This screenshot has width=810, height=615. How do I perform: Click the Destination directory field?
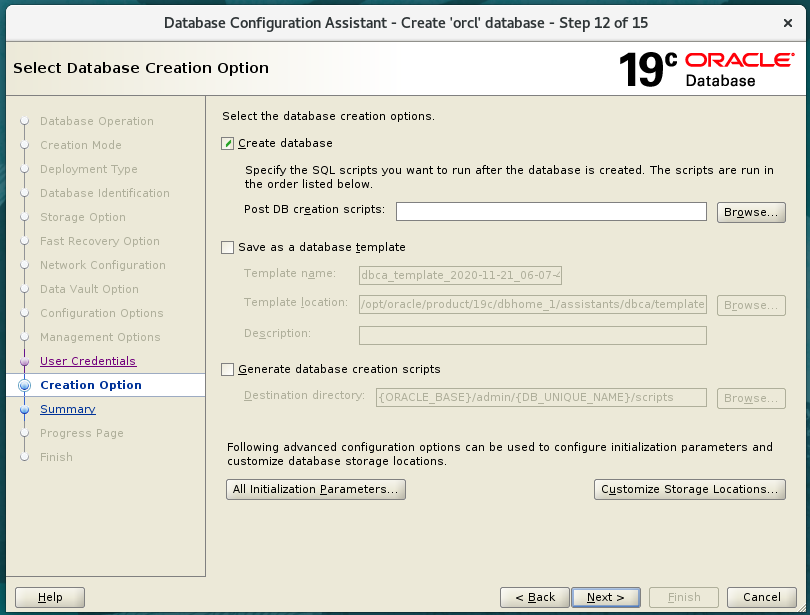[x=541, y=398]
